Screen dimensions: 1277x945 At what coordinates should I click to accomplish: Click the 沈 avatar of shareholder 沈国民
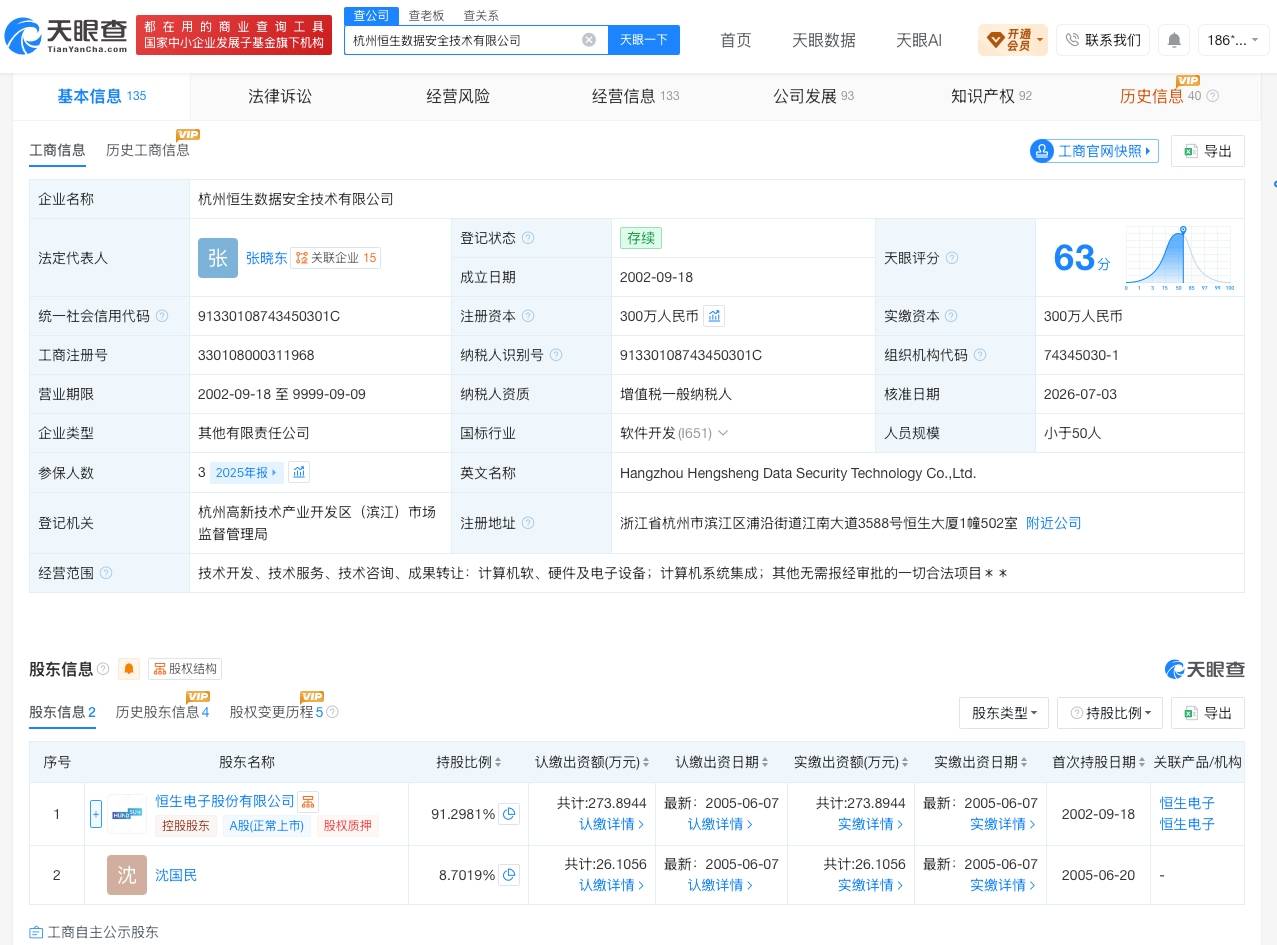[x=127, y=875]
